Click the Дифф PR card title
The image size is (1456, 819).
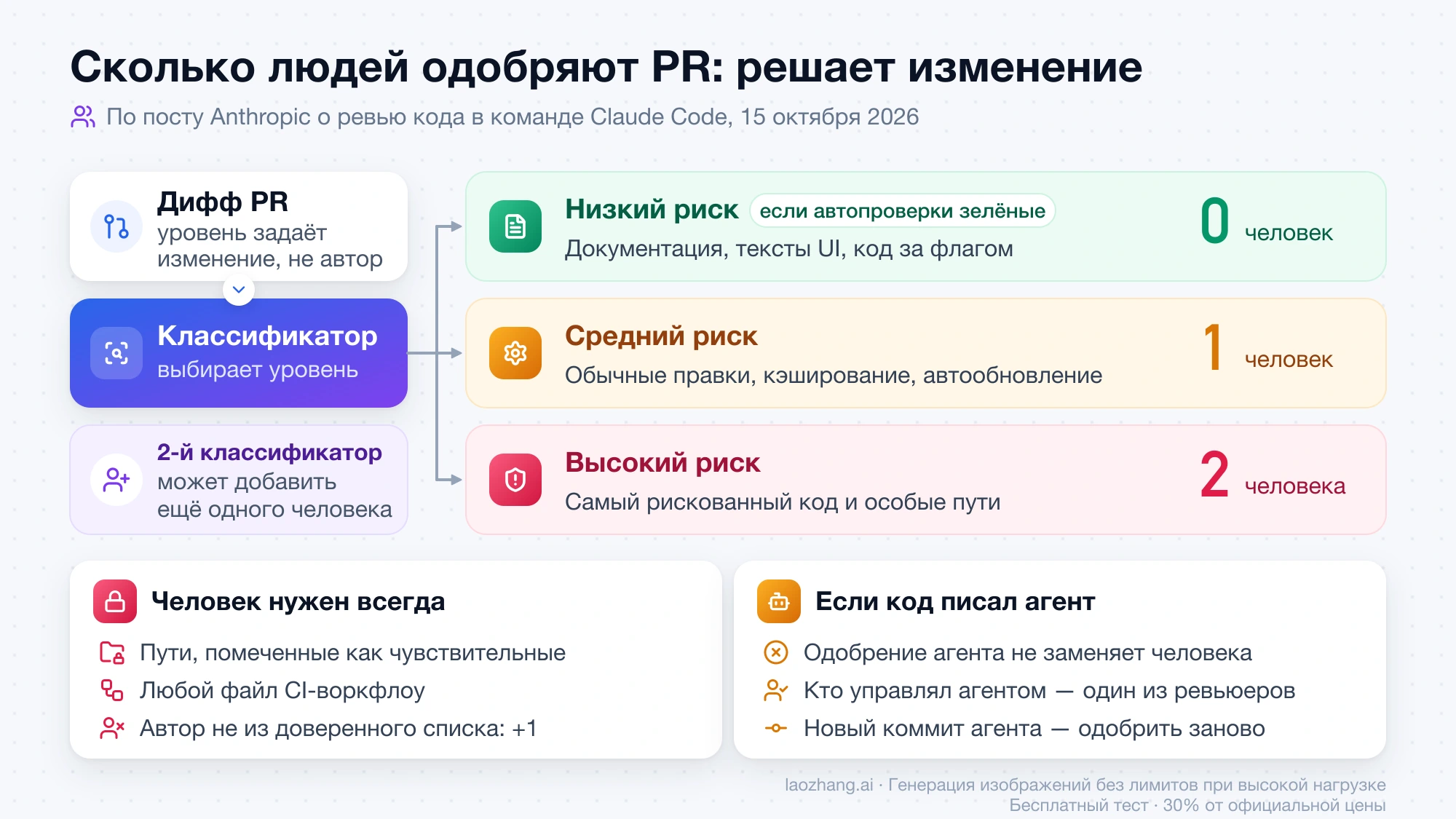click(x=223, y=202)
